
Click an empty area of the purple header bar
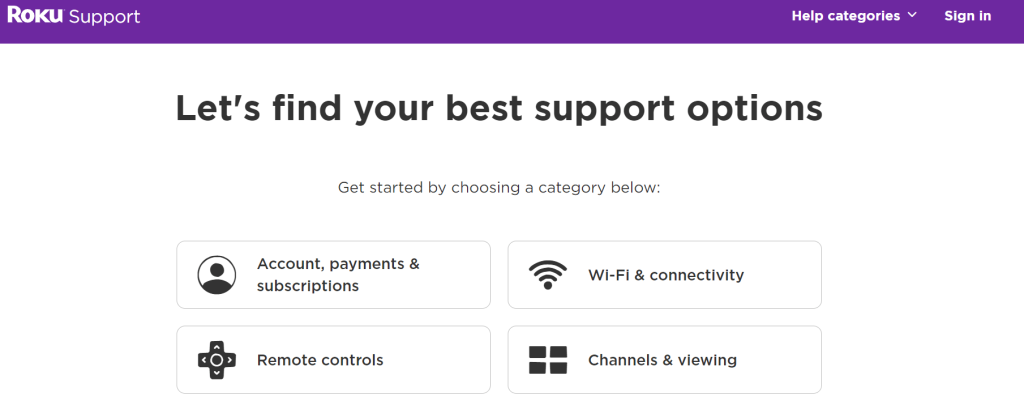[x=450, y=20]
